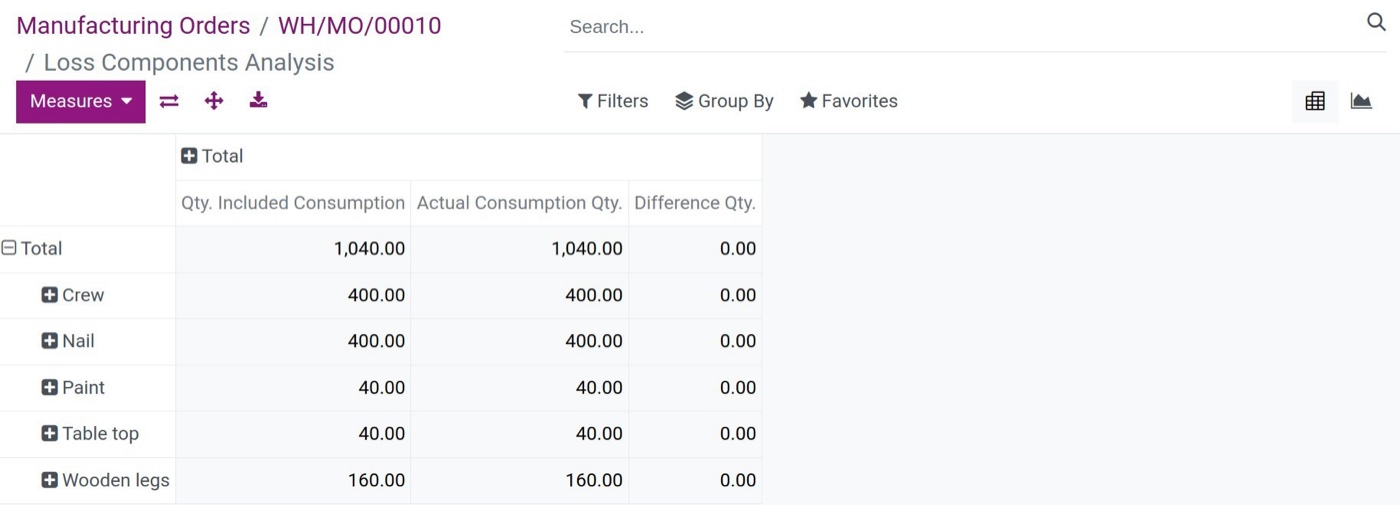The width and height of the screenshot is (1400, 505).
Task: Click Table top actual consumption 40.00 cell
Action: tap(520, 434)
